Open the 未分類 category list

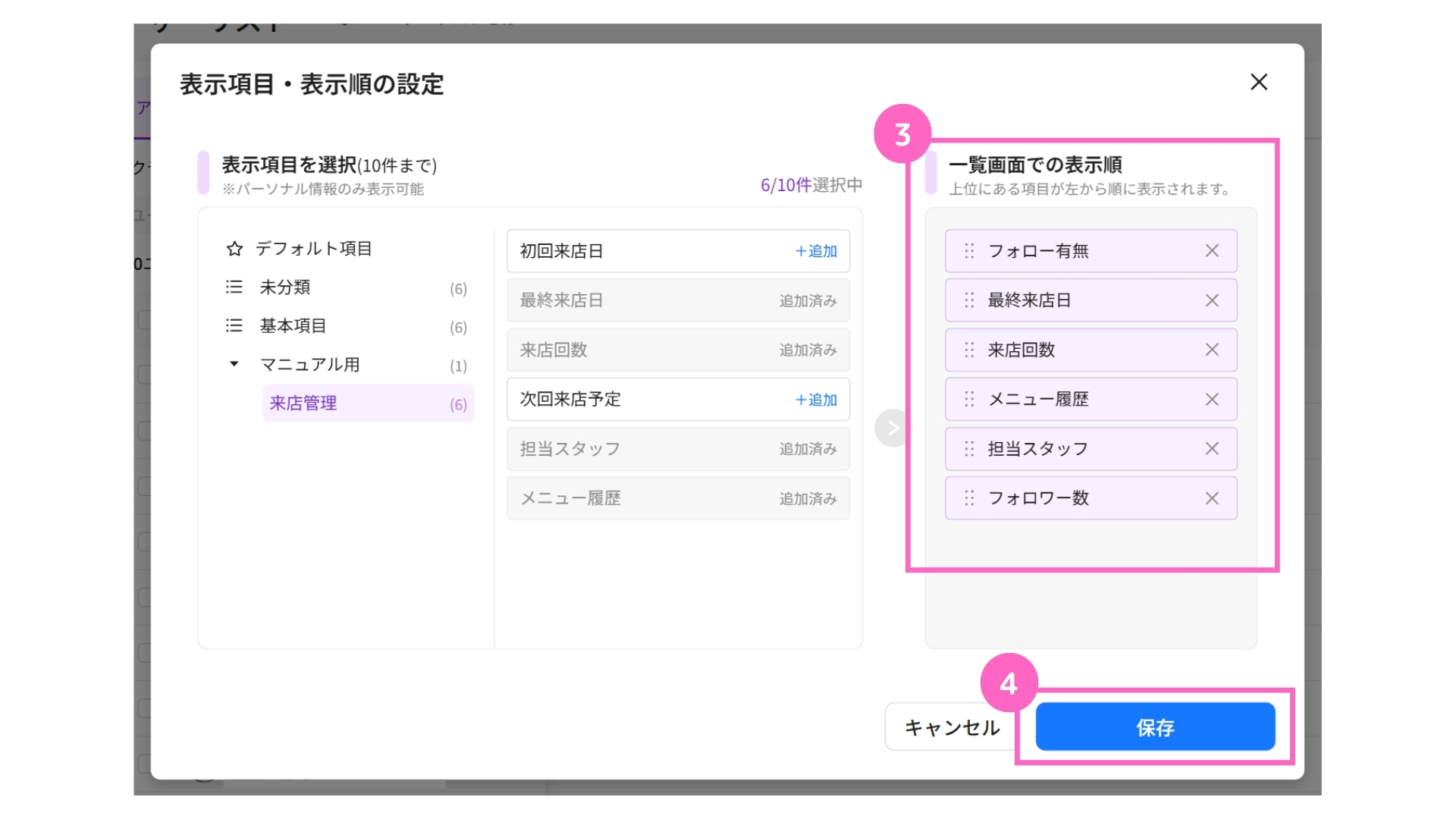pos(285,287)
